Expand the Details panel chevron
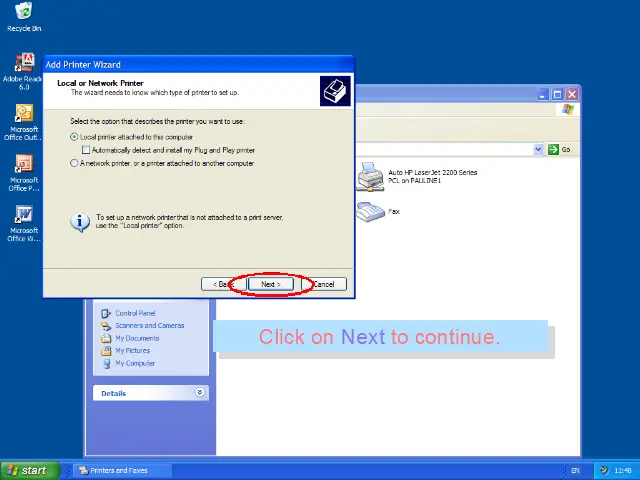Viewport: 640px width, 480px height. [x=200, y=392]
